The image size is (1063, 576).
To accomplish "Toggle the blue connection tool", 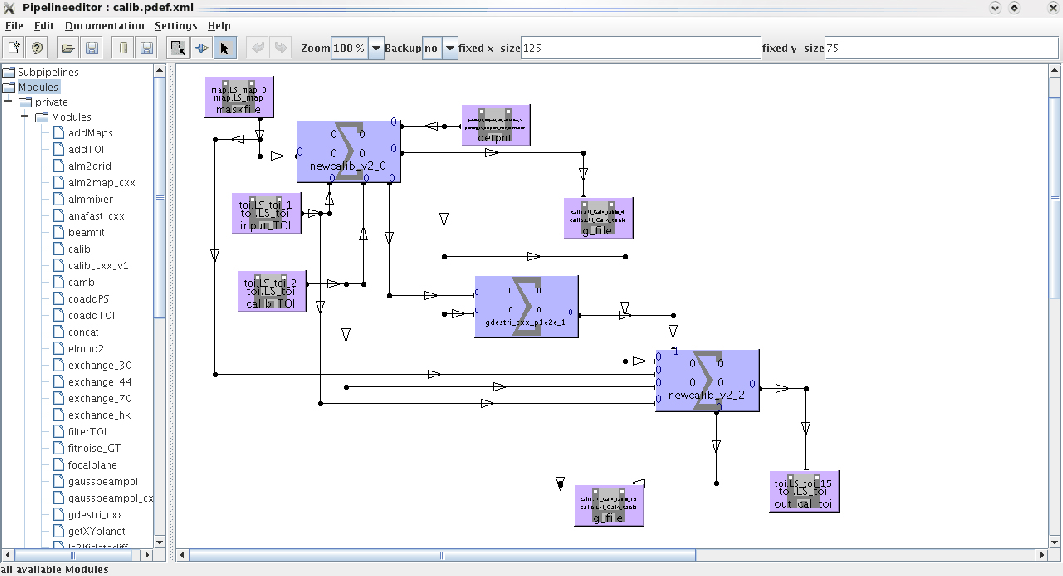I will coord(201,48).
